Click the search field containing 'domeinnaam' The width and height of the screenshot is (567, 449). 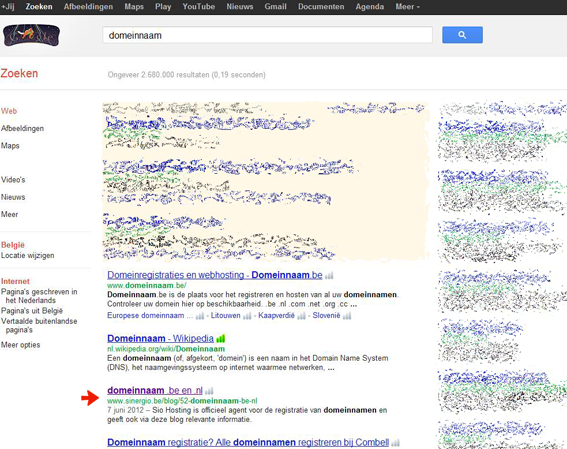tap(268, 35)
